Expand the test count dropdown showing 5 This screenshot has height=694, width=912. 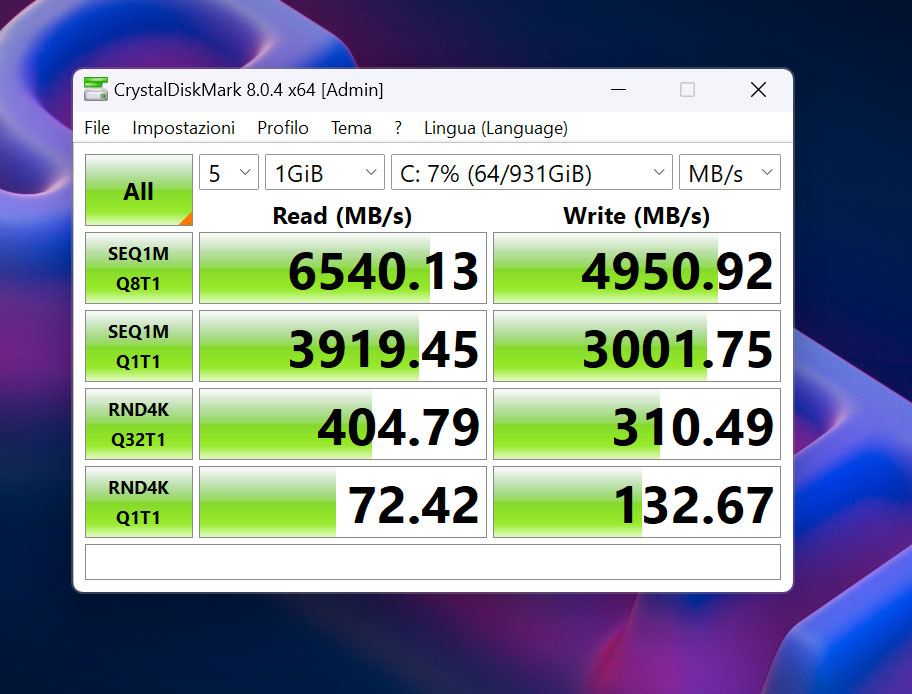[x=229, y=172]
